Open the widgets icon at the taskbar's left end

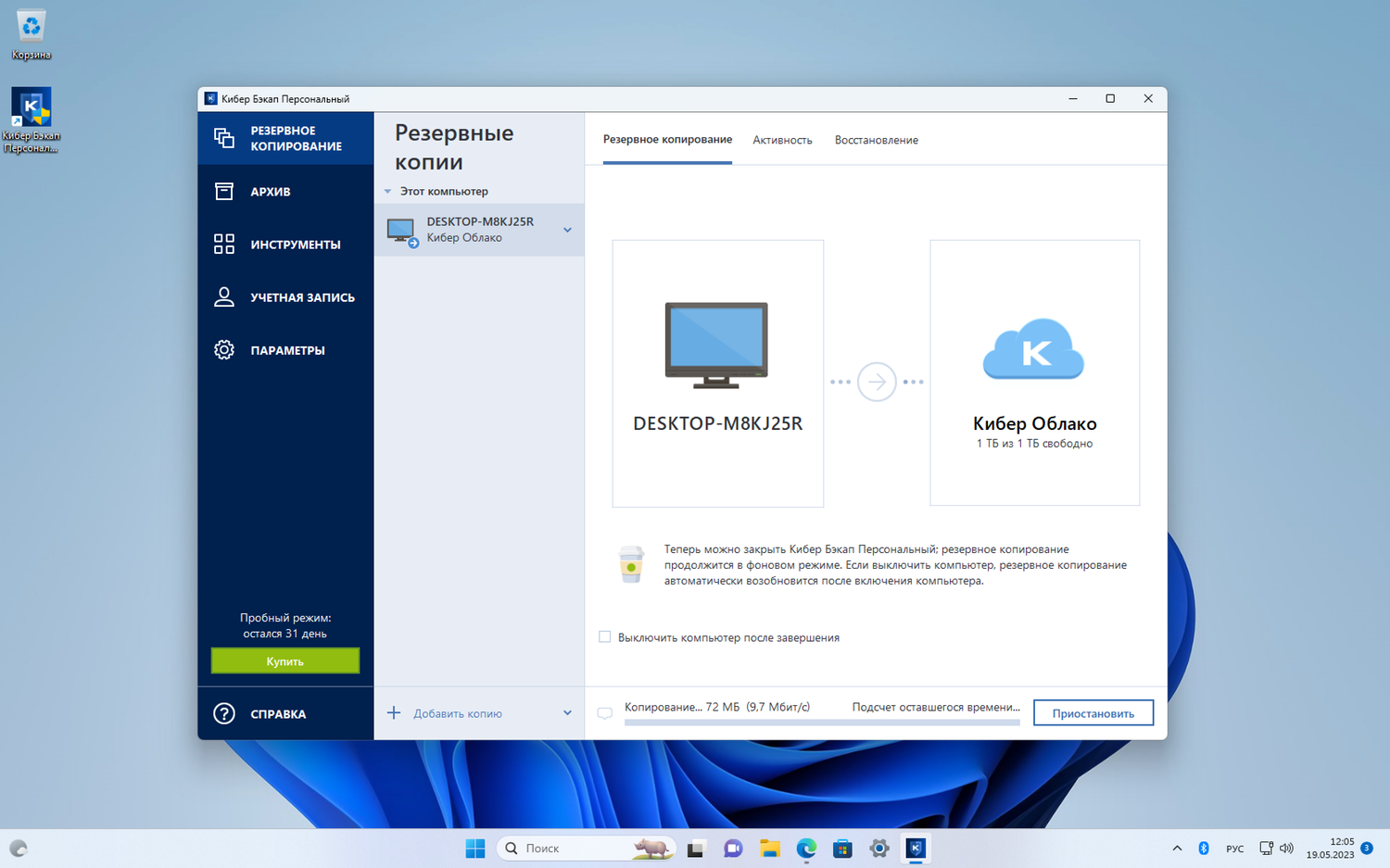tap(19, 849)
